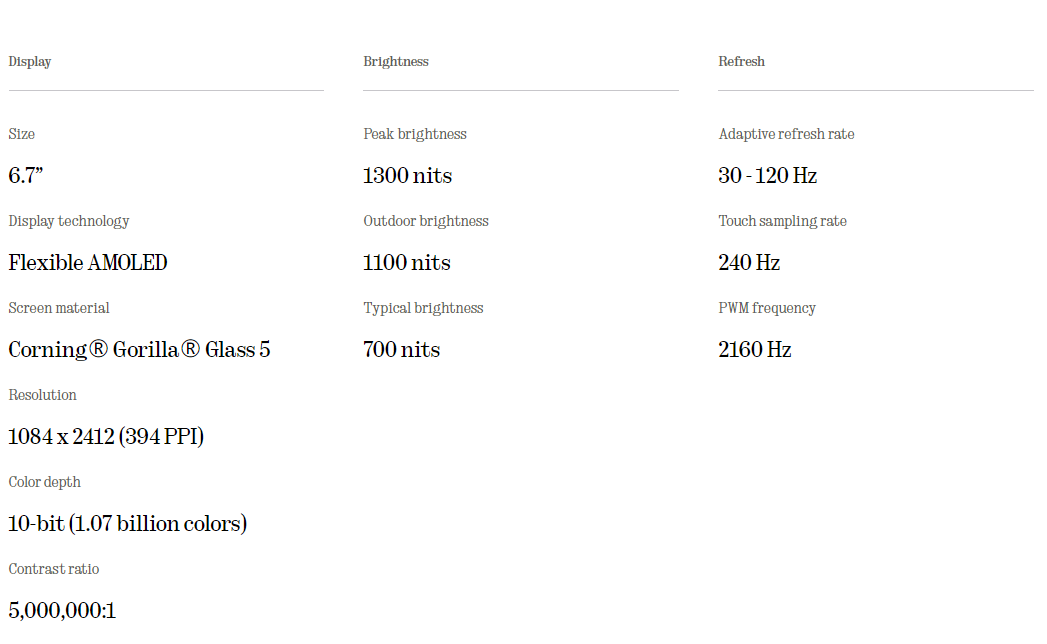Click the Display technology label

coord(69,221)
